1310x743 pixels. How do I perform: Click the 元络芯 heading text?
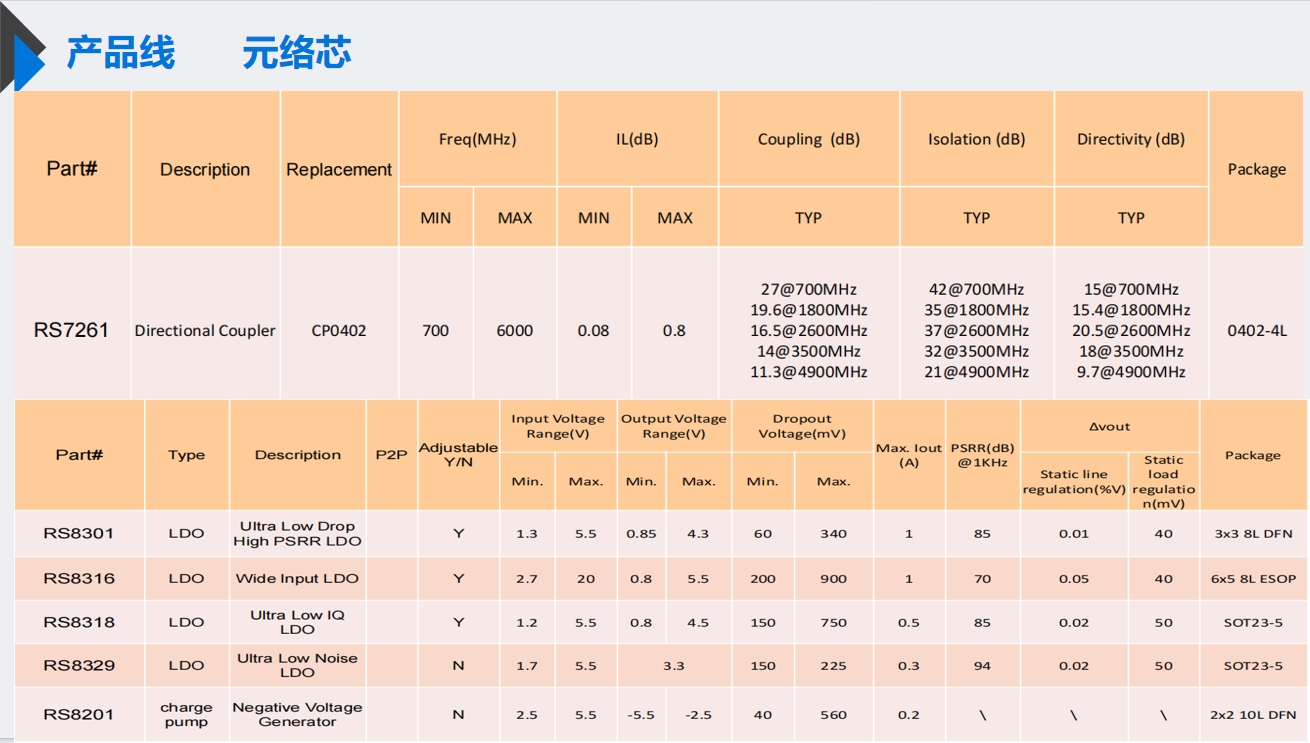(x=296, y=53)
